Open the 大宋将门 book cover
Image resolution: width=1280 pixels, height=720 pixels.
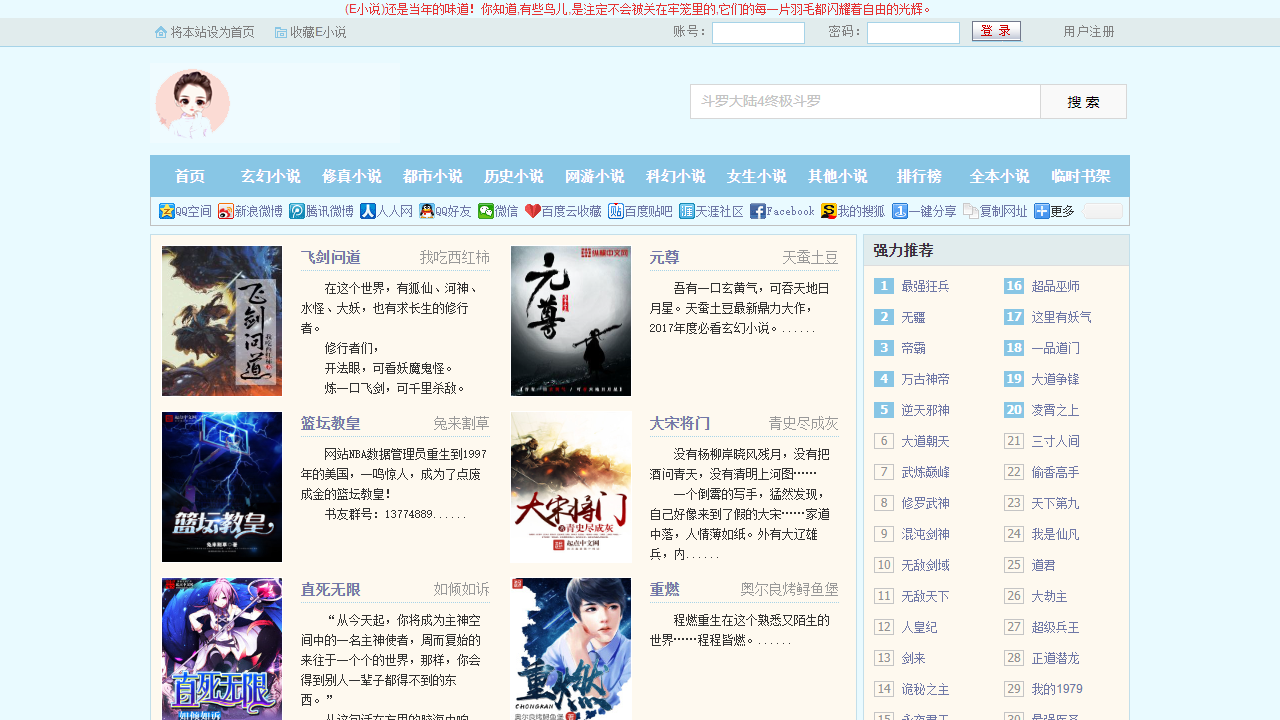pyautogui.click(x=571, y=487)
